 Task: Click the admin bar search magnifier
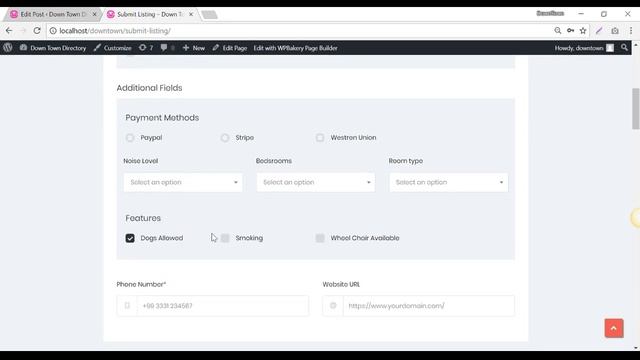[624, 48]
